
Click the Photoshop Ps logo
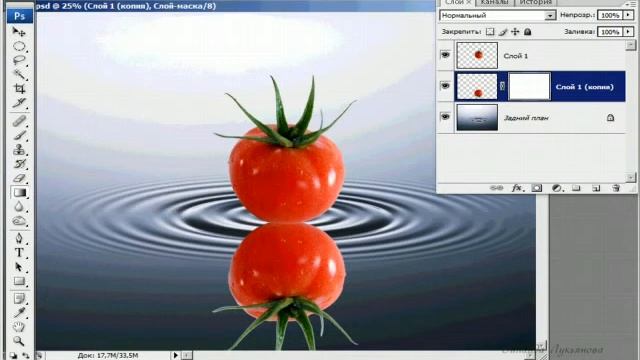[20, 16]
